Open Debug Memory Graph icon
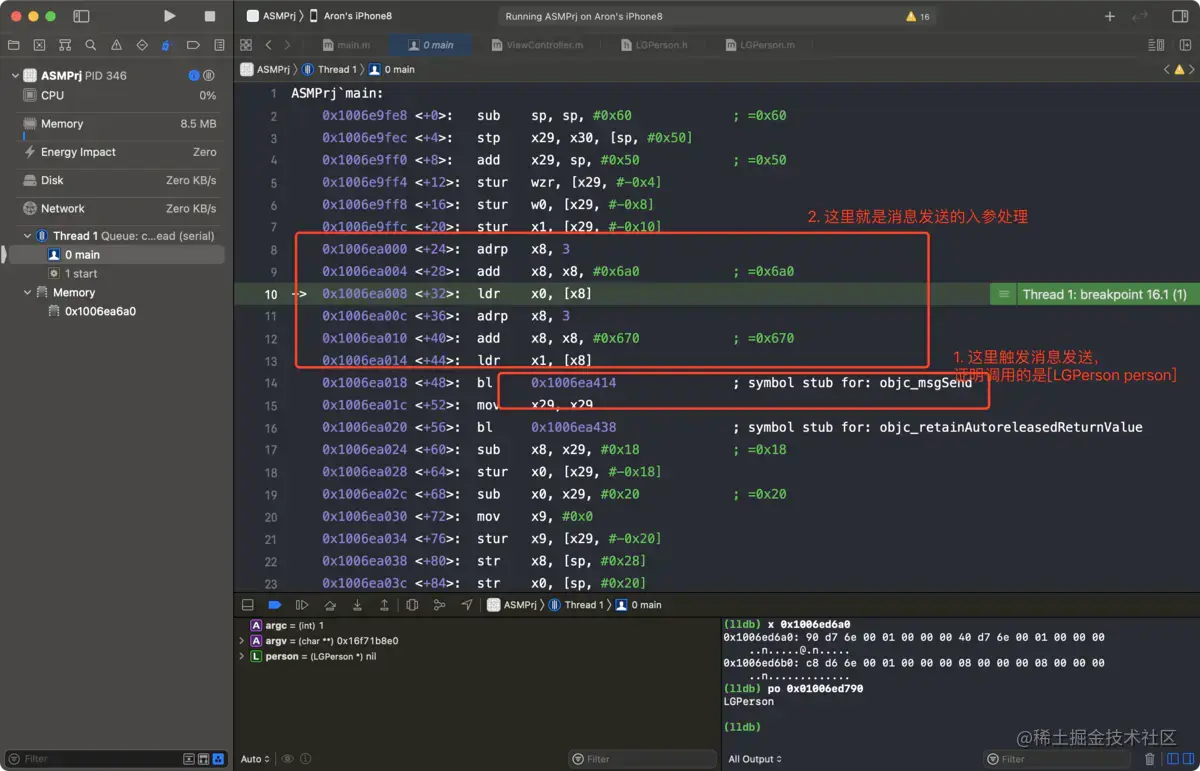This screenshot has width=1200, height=771. [x=439, y=605]
